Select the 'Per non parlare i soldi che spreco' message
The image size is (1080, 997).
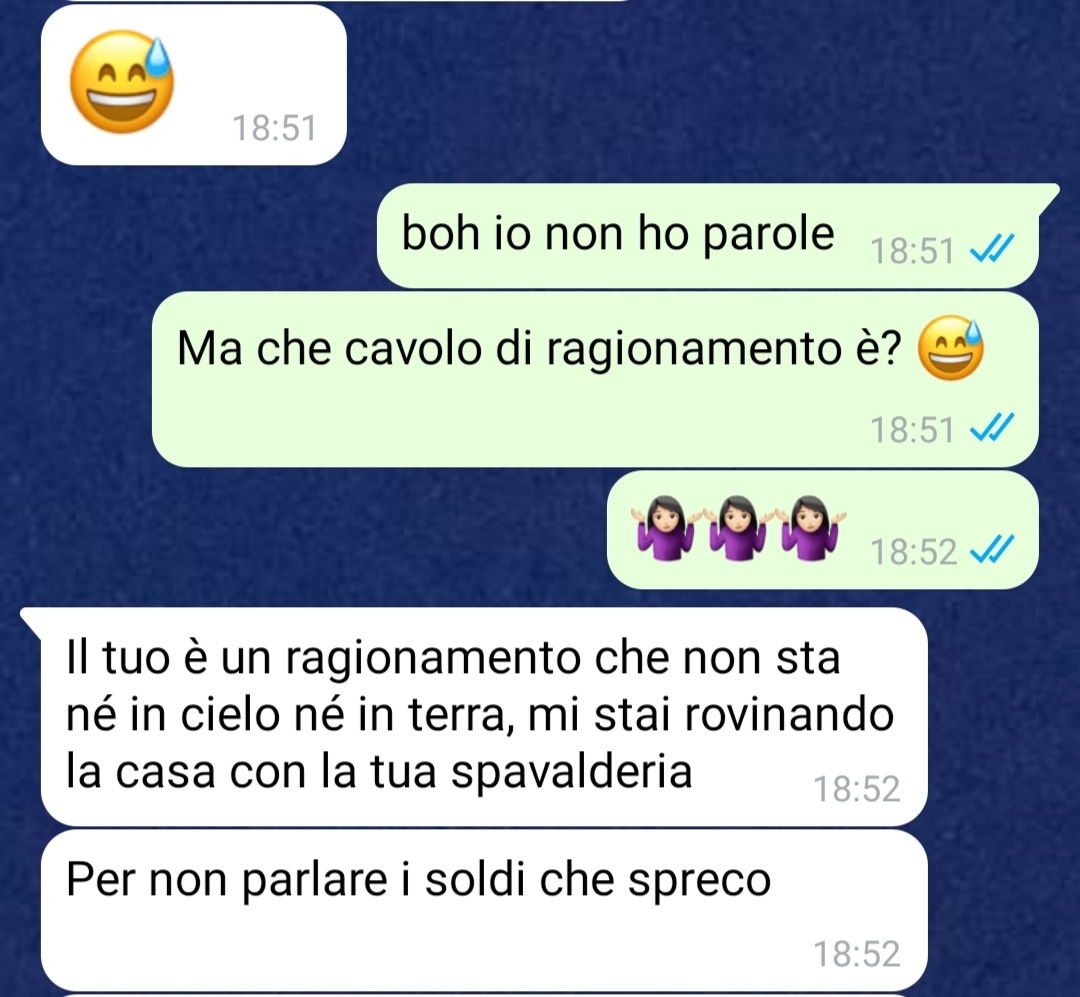(x=484, y=910)
